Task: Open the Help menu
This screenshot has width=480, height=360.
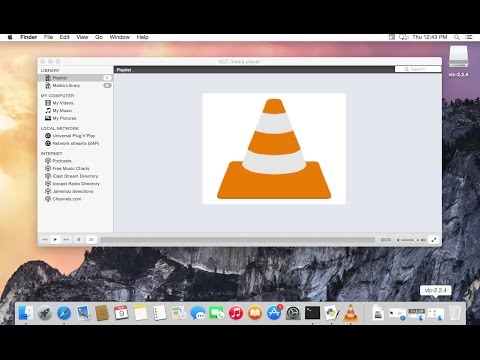Action: [142, 37]
